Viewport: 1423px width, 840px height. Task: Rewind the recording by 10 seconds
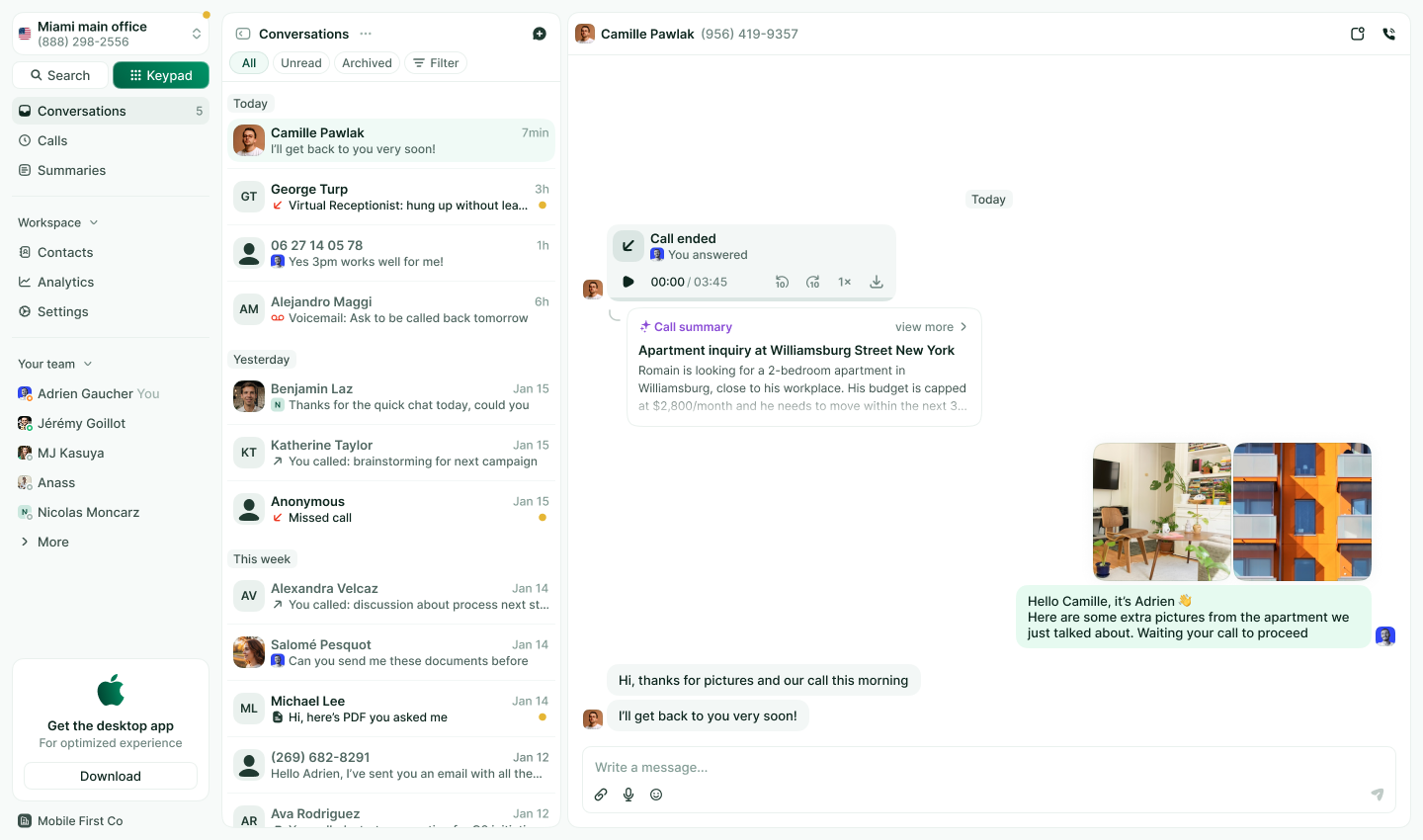(782, 282)
